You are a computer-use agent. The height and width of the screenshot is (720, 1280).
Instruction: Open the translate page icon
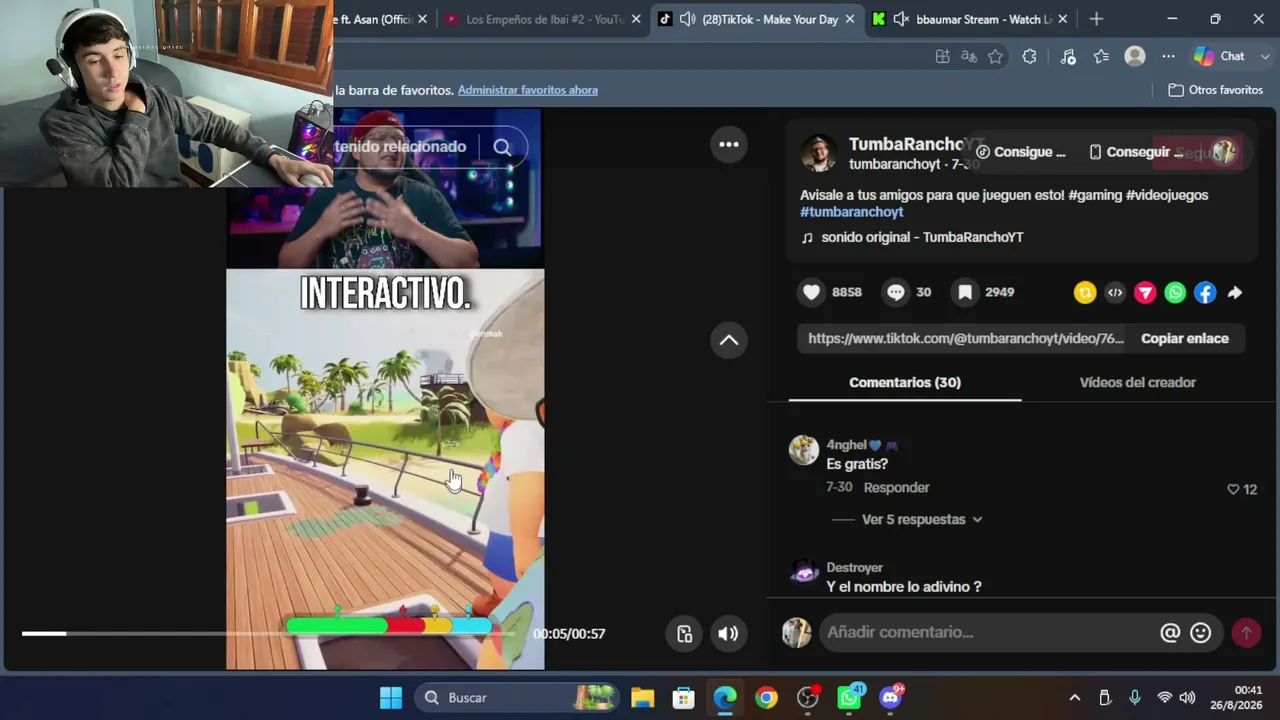coord(968,57)
